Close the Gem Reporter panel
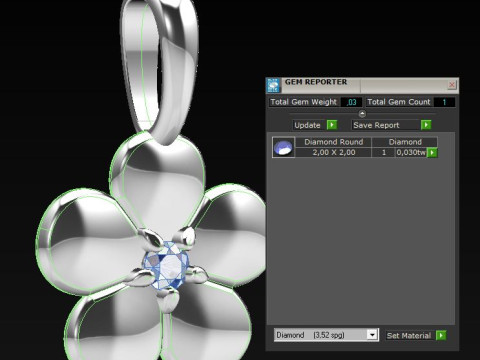 coord(452,85)
